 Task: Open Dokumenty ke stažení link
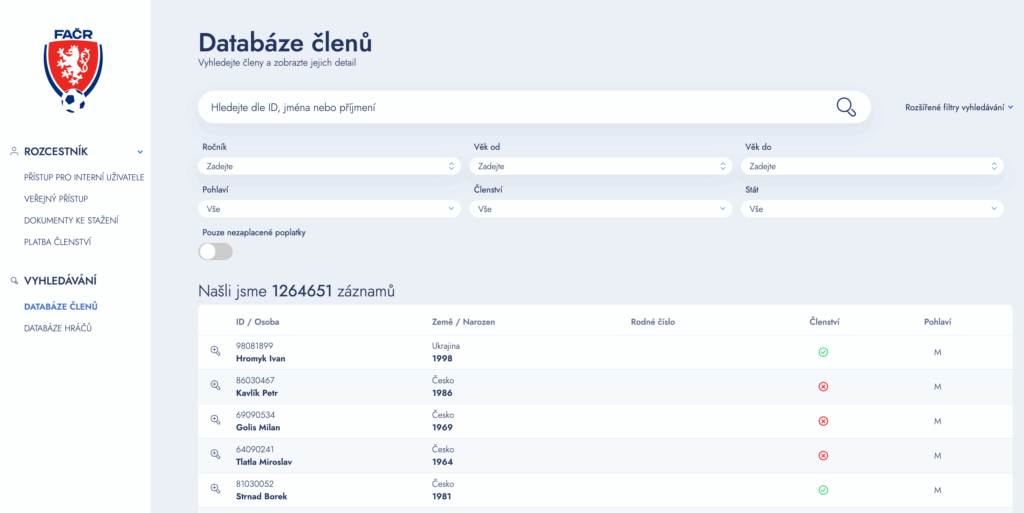point(71,220)
